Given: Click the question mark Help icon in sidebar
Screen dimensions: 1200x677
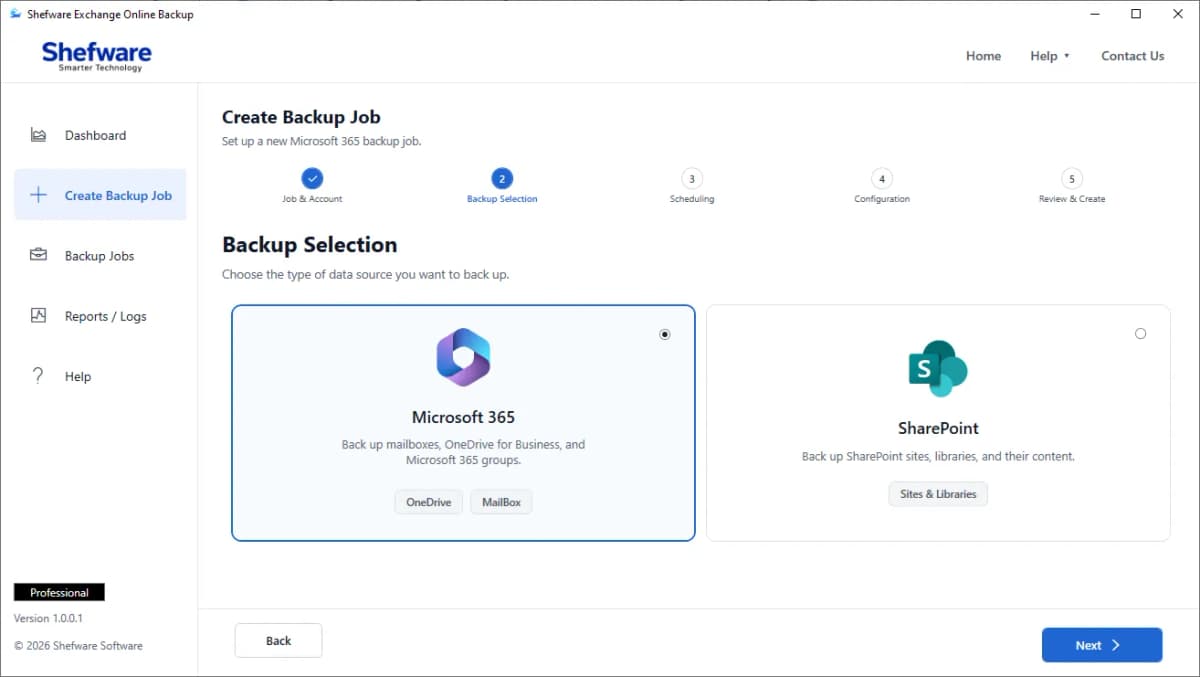Looking at the screenshot, I should click(x=38, y=376).
